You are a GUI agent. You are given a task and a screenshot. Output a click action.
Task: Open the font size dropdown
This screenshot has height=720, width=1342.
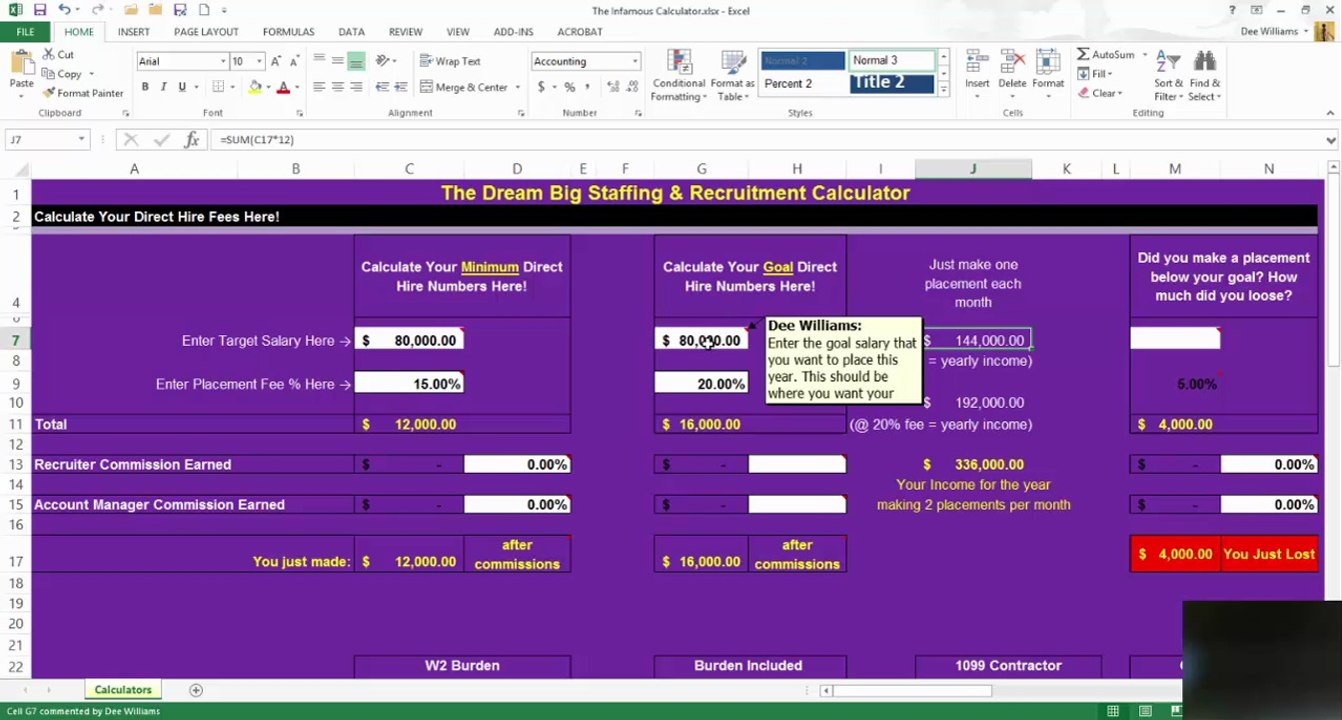258,61
